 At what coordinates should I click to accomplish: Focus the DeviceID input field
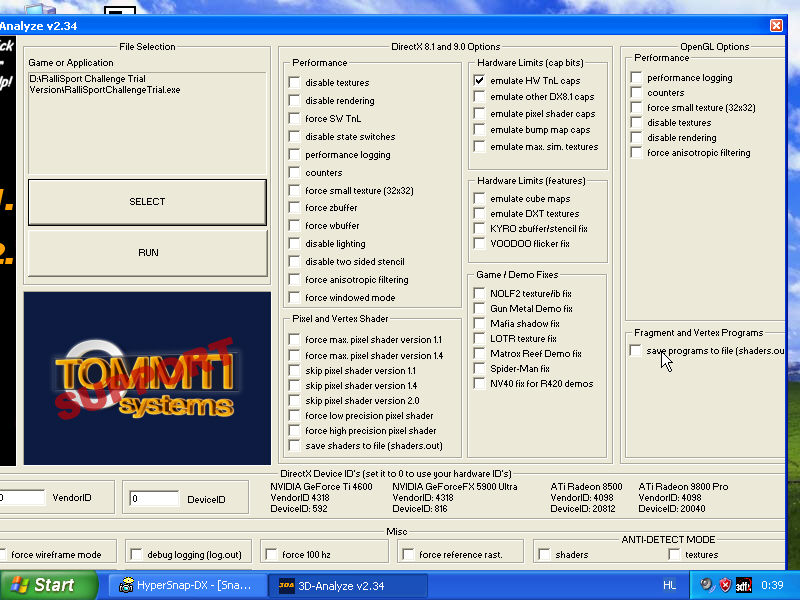154,498
